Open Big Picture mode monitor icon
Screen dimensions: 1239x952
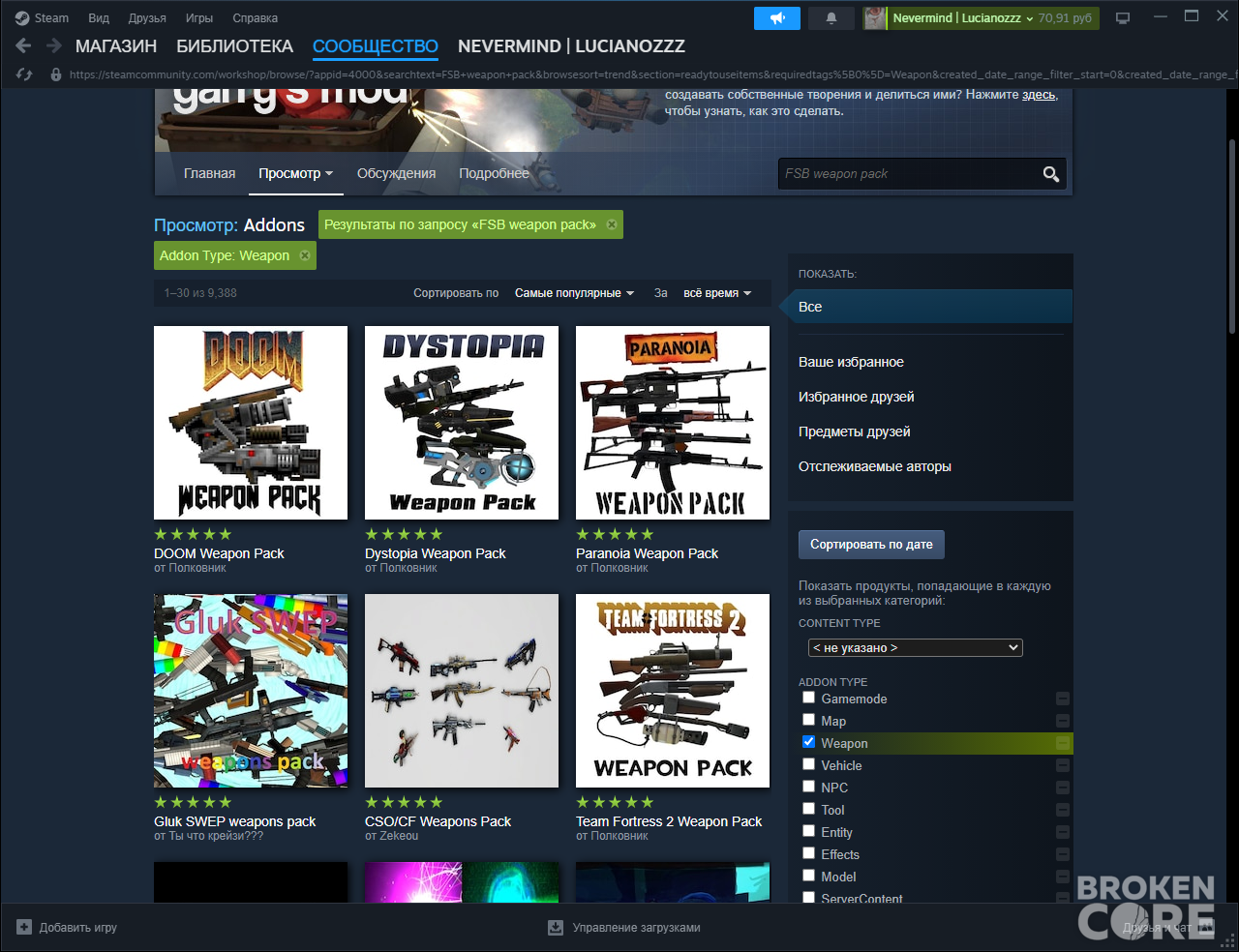(1123, 18)
